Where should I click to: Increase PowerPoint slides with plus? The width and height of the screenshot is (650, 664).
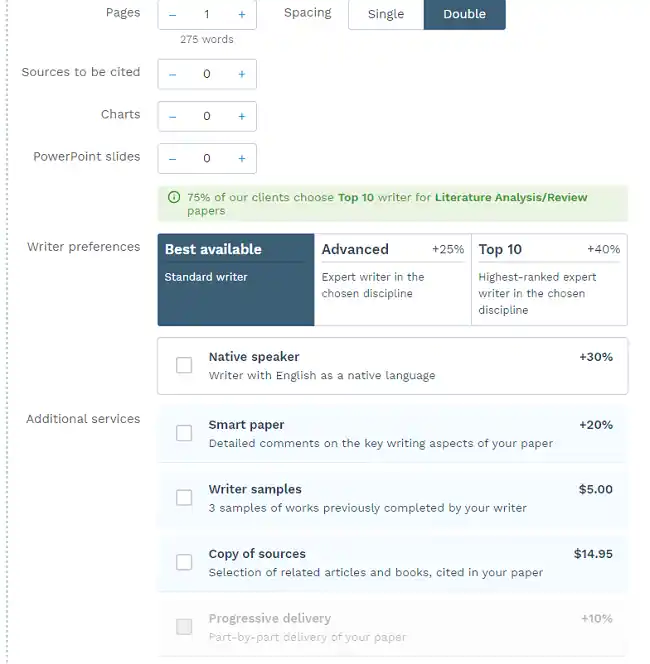(x=242, y=159)
